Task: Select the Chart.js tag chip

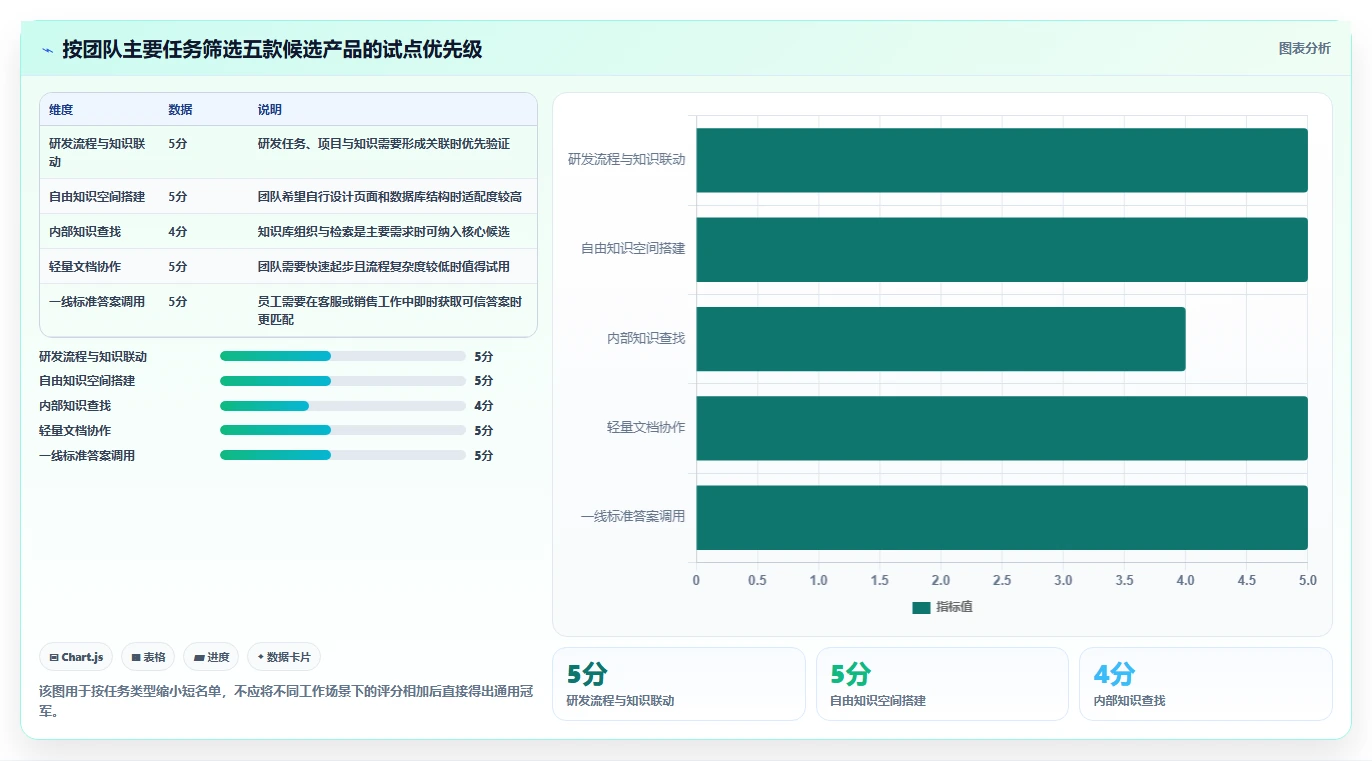Action: 76,657
